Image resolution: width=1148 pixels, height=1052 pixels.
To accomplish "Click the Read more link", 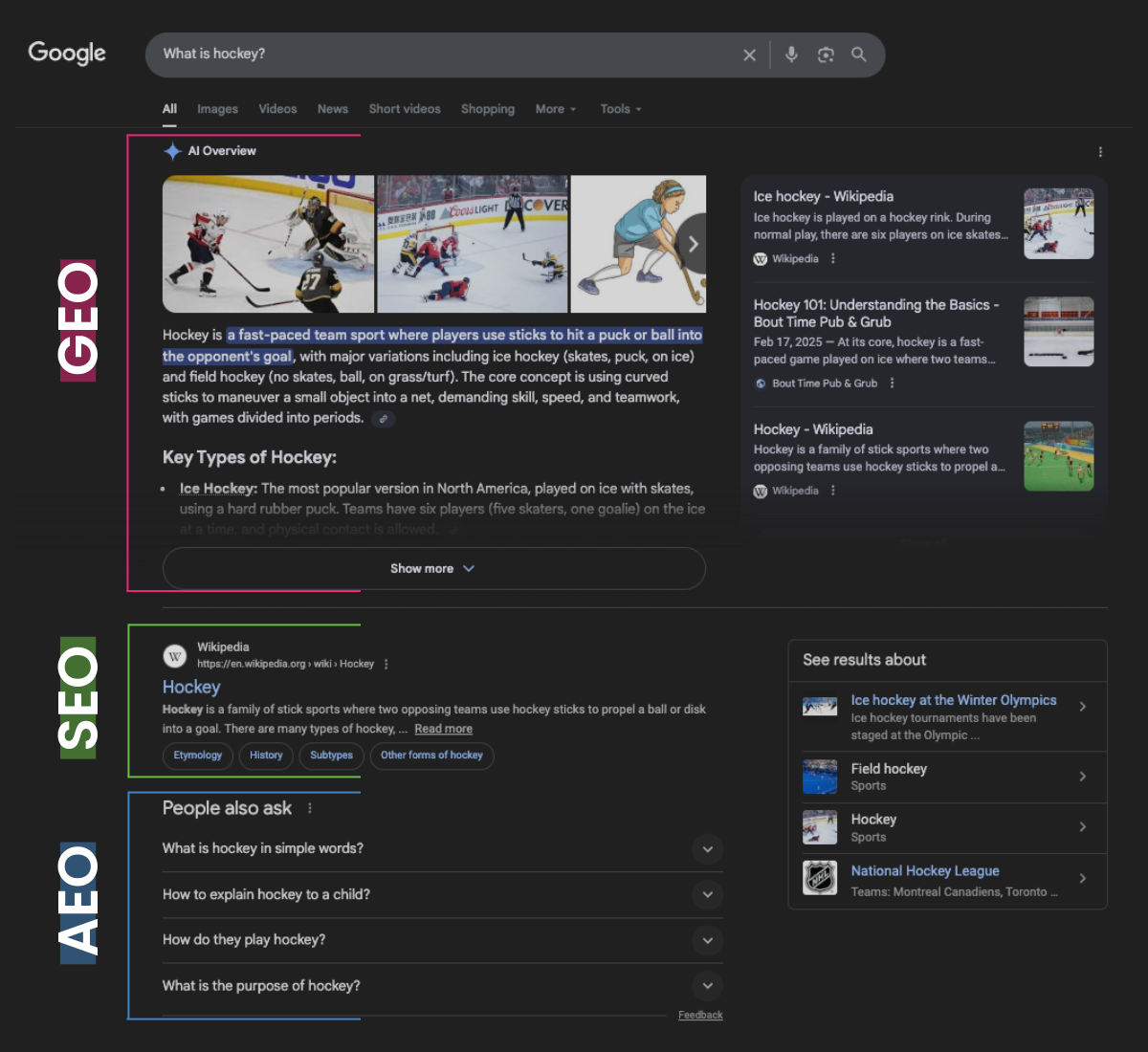I will [x=443, y=729].
